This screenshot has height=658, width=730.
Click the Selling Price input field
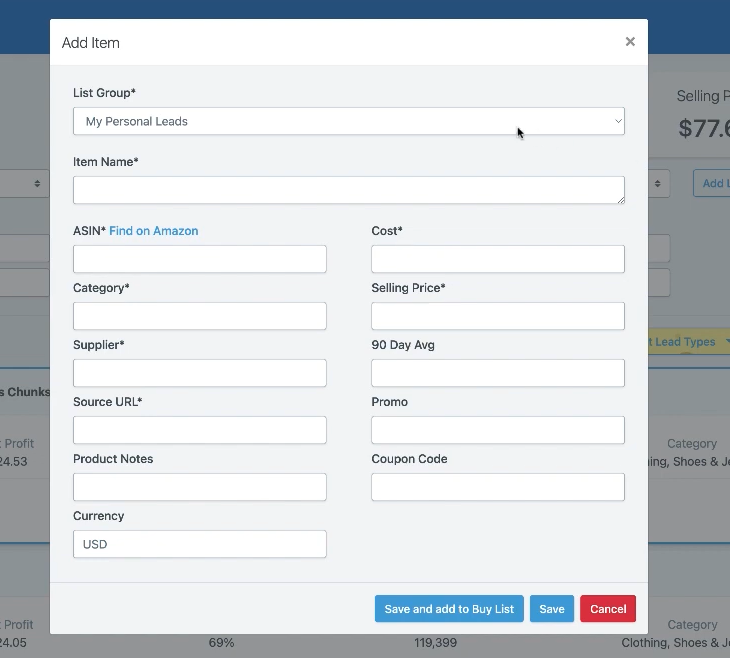point(498,316)
